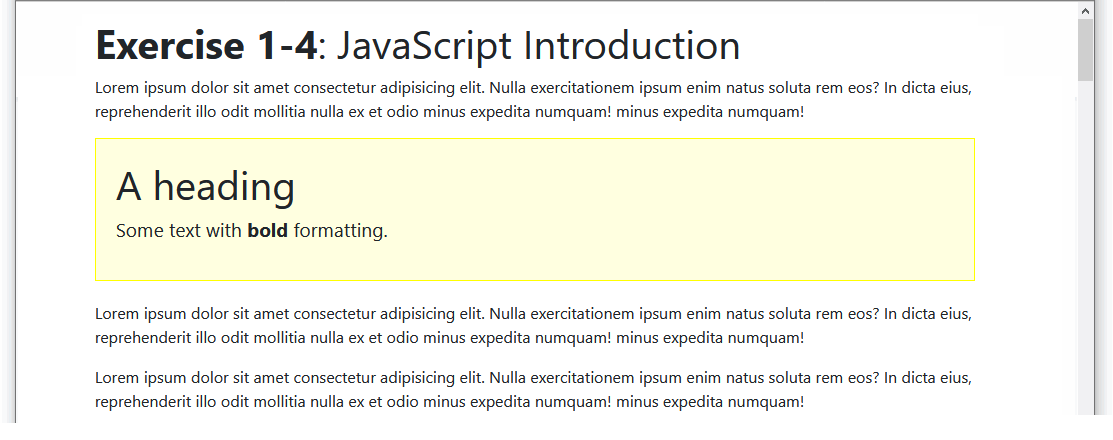Click the scrollbar track below the thumb

click(1085, 250)
